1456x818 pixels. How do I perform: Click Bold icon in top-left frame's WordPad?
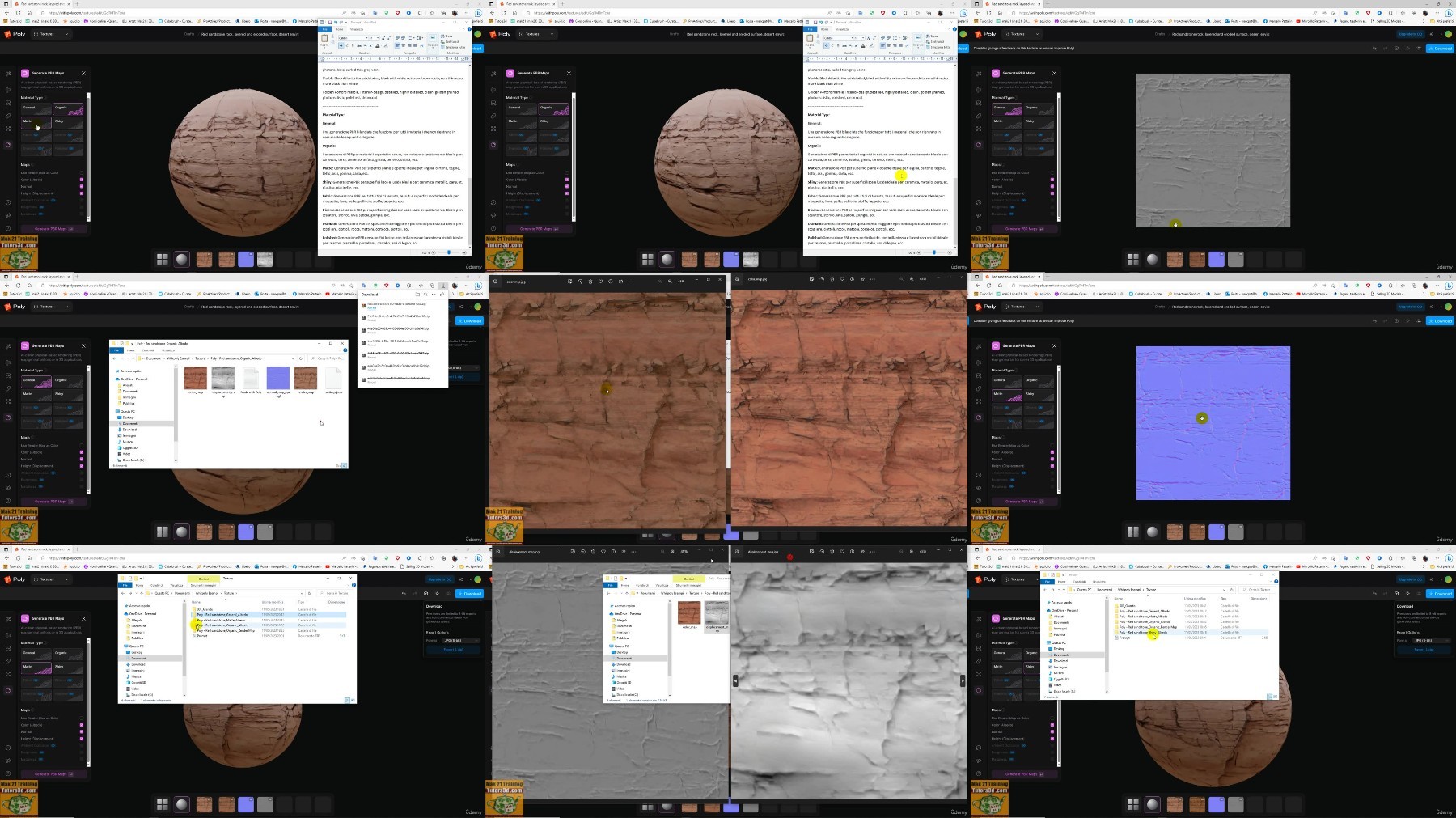[341, 45]
